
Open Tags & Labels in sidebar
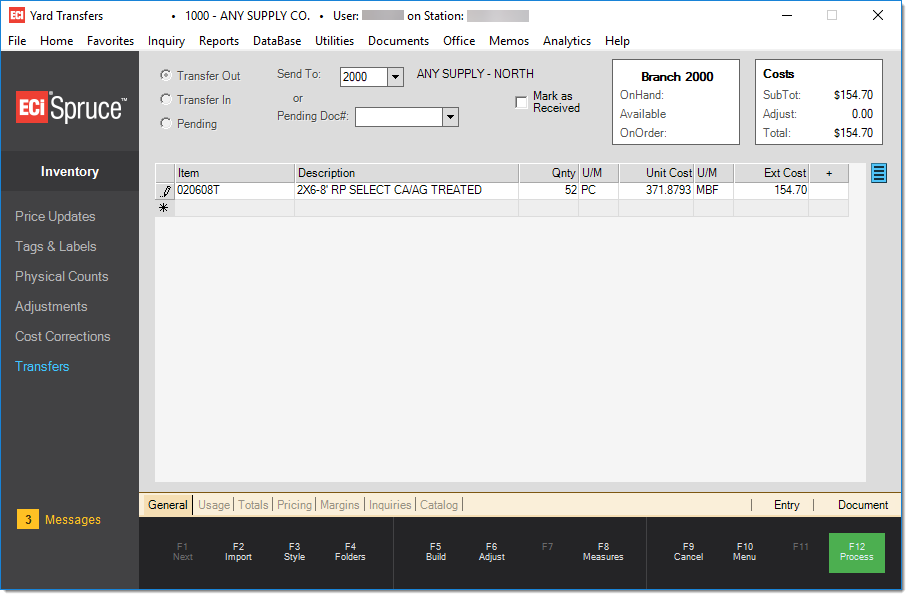click(56, 247)
